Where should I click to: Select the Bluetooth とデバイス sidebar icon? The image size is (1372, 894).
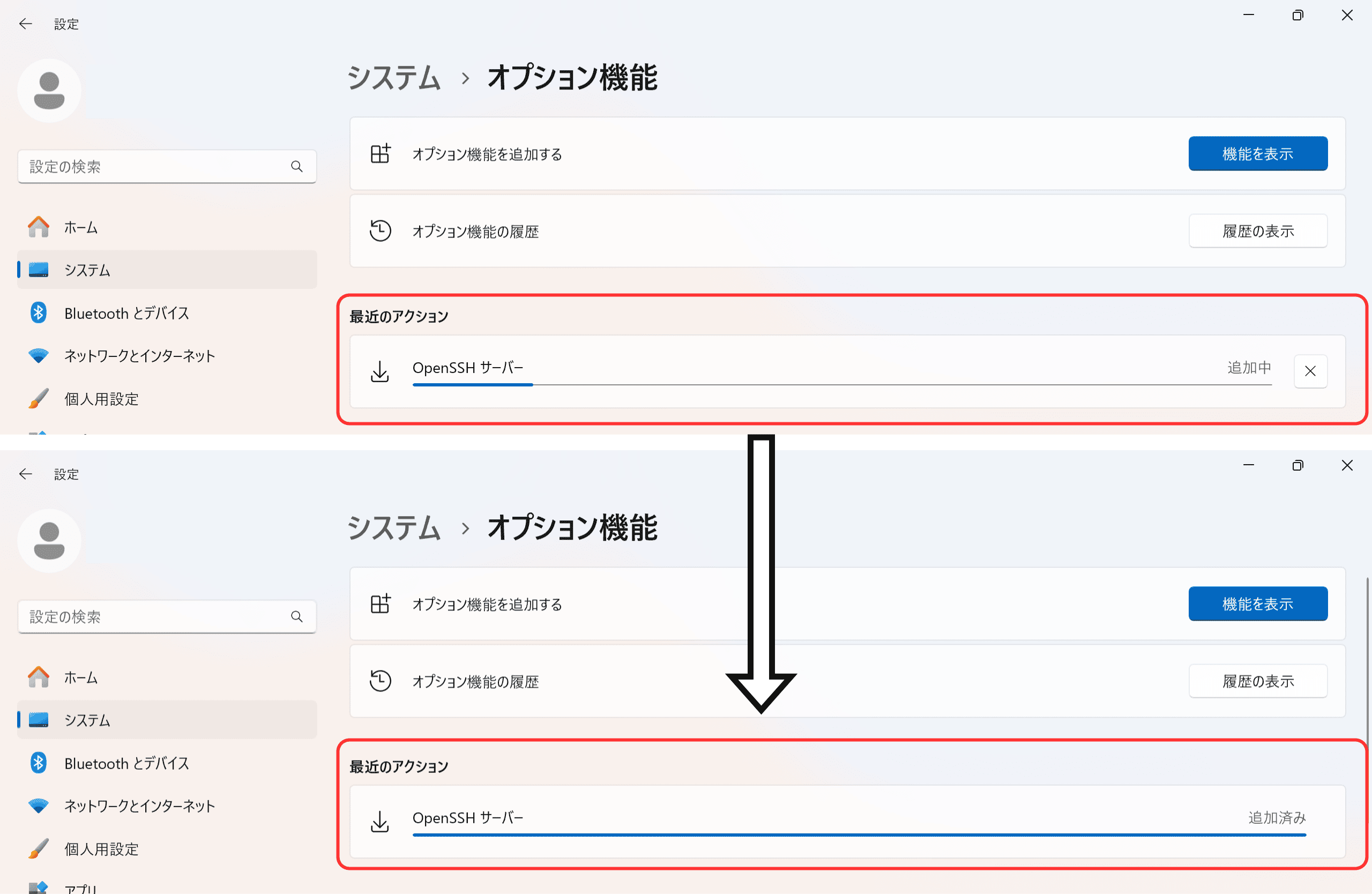(x=38, y=313)
